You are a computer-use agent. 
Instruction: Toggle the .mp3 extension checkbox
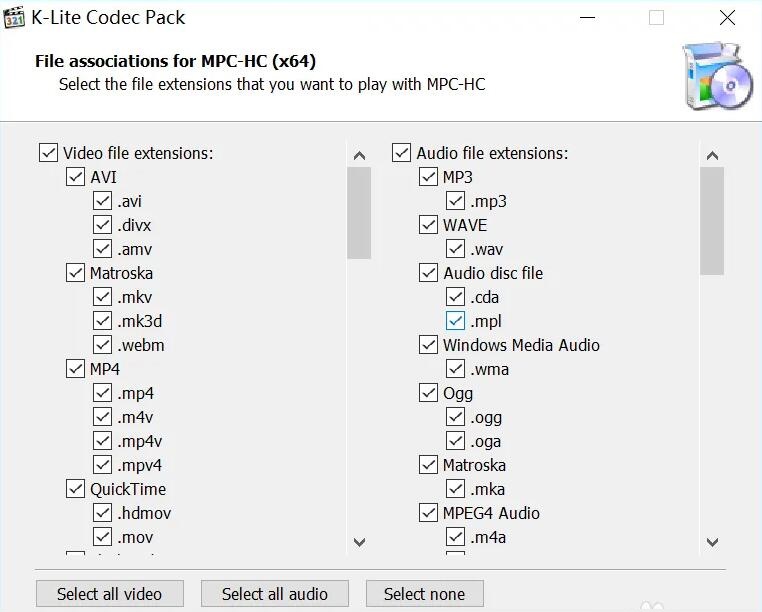(455, 201)
